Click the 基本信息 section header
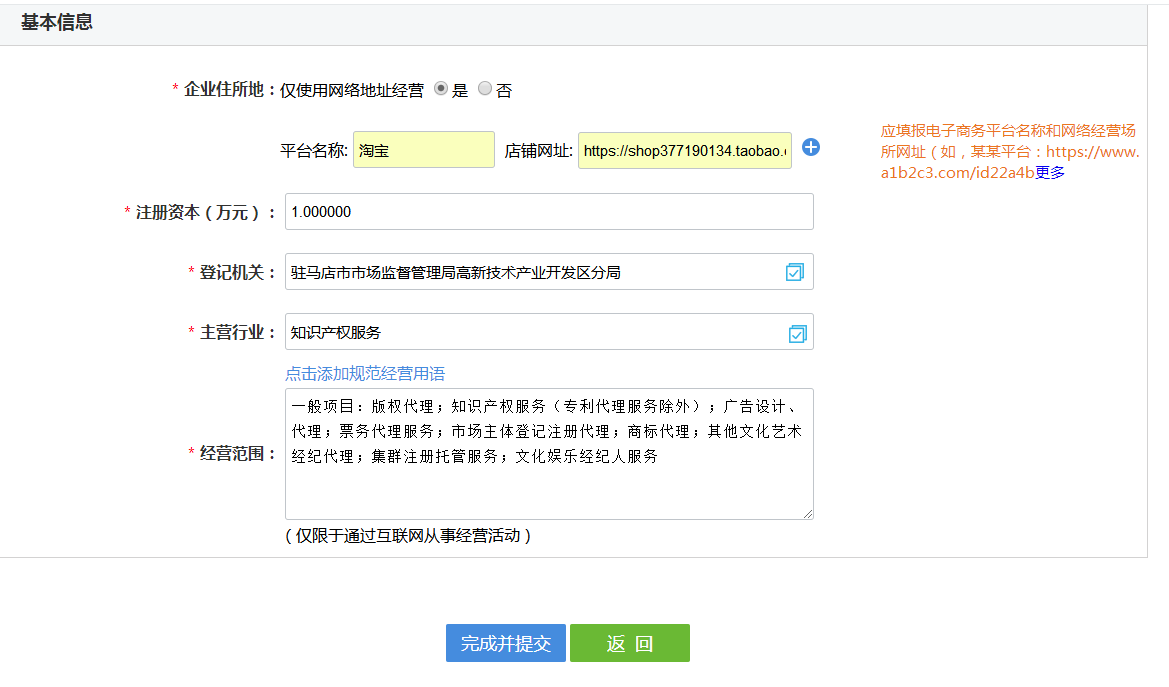Screen dimensions: 1169x687 [57, 22]
